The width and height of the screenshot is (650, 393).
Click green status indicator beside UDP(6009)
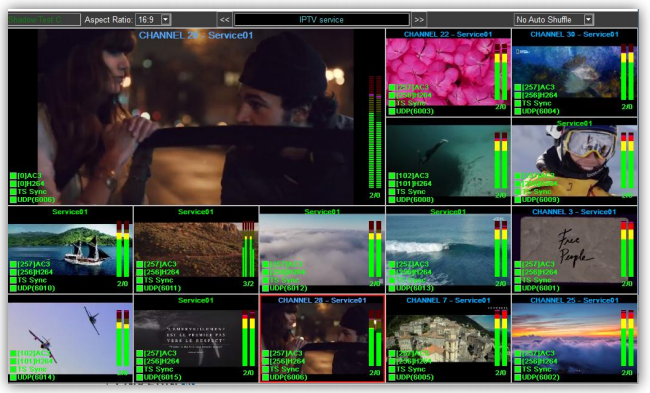(x=517, y=199)
